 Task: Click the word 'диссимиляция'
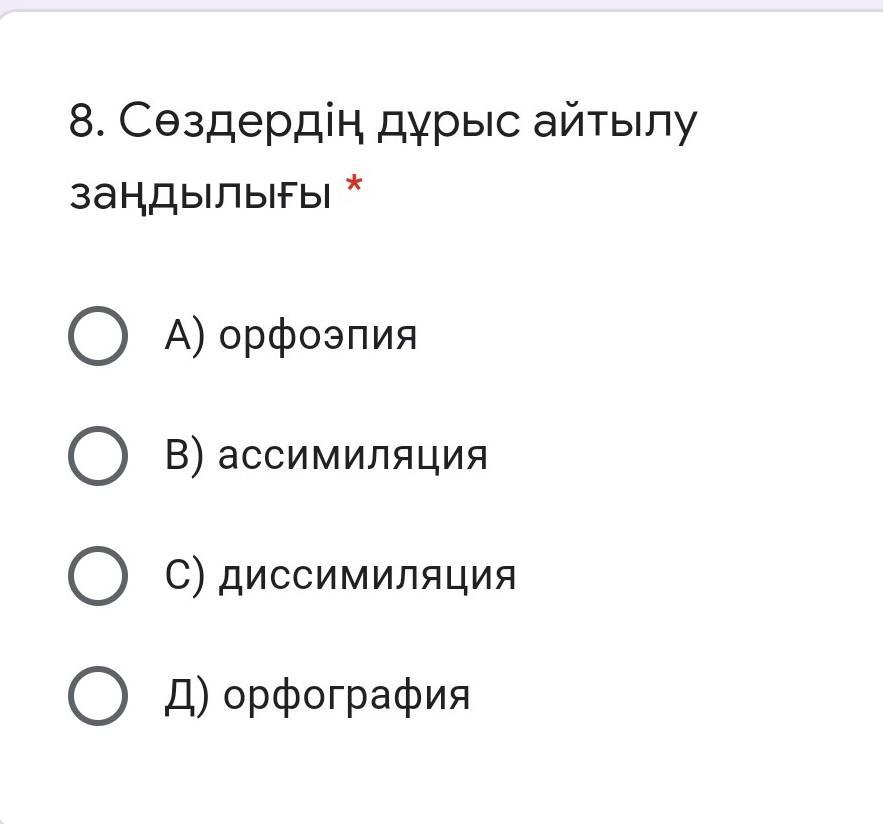tap(367, 577)
